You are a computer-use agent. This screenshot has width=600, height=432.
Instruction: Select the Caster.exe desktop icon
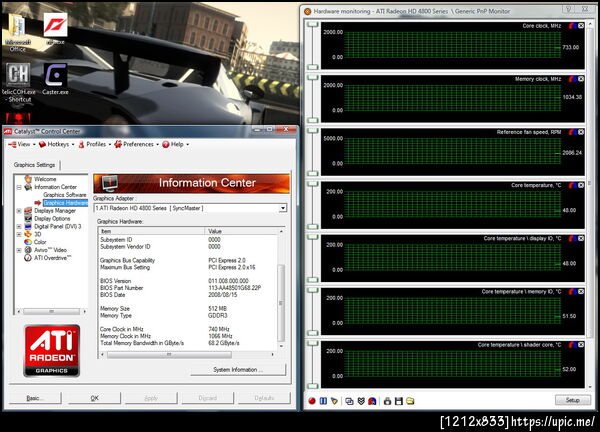pyautogui.click(x=55, y=79)
